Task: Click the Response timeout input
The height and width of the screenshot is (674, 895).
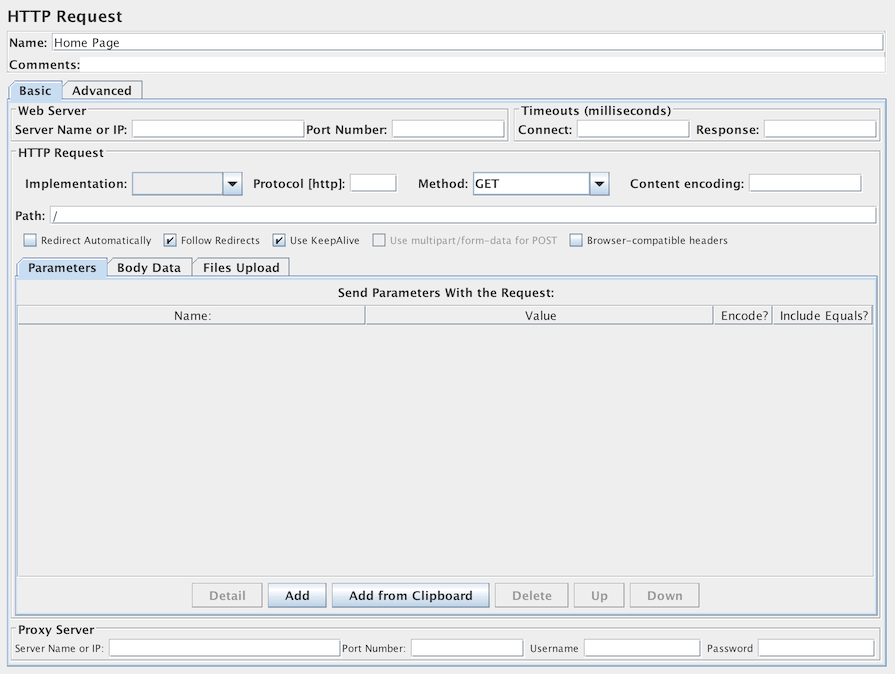Action: [x=820, y=129]
